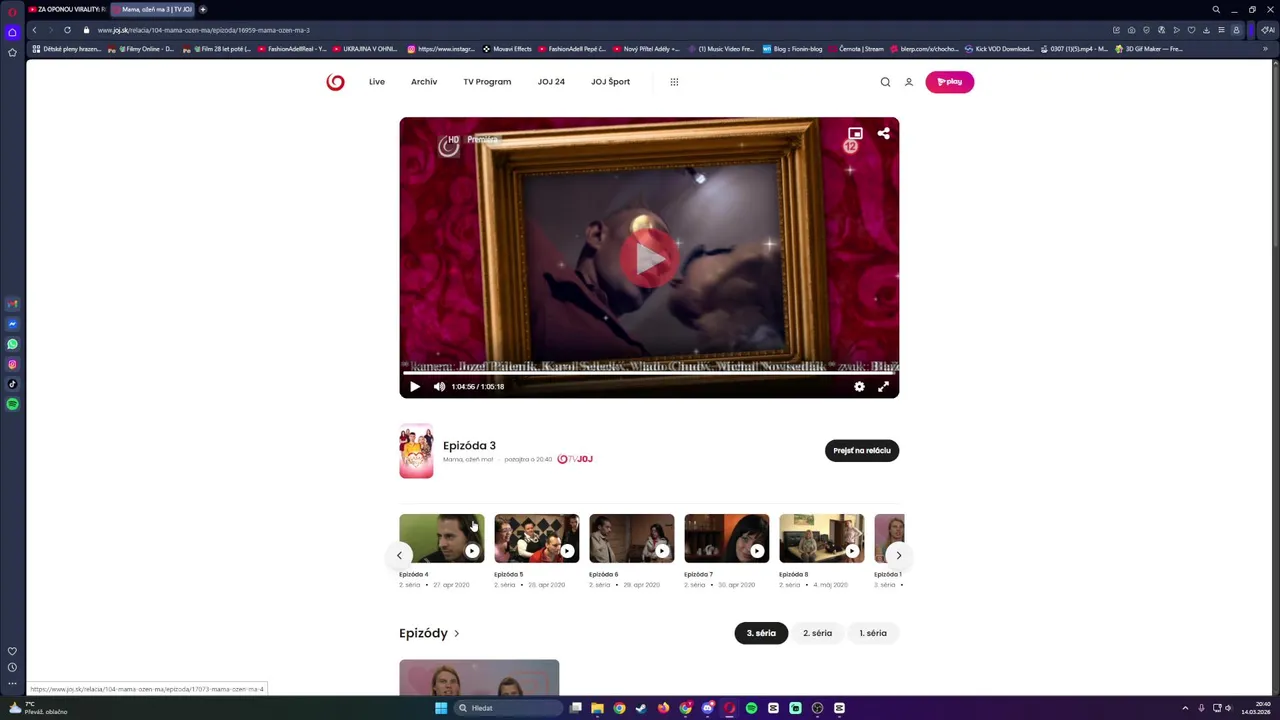1280x720 pixels.
Task: Open a new browser tab with plus
Action: click(203, 9)
